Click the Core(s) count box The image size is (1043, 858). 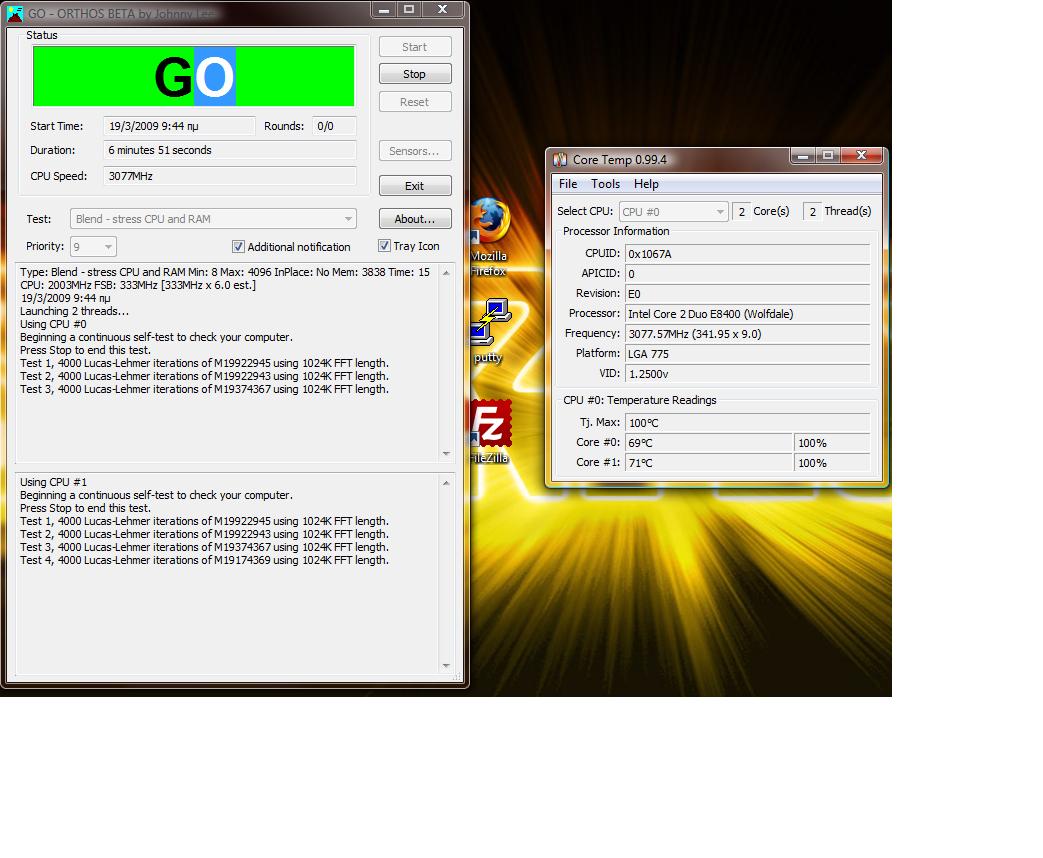point(742,212)
